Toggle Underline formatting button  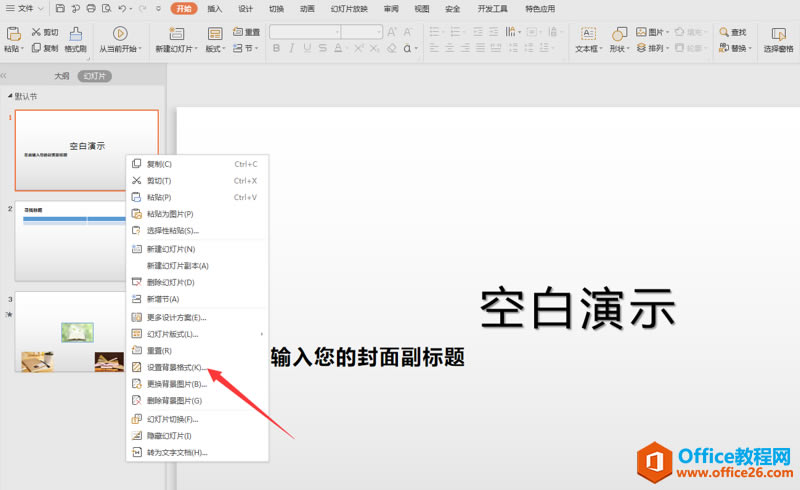tap(307, 48)
